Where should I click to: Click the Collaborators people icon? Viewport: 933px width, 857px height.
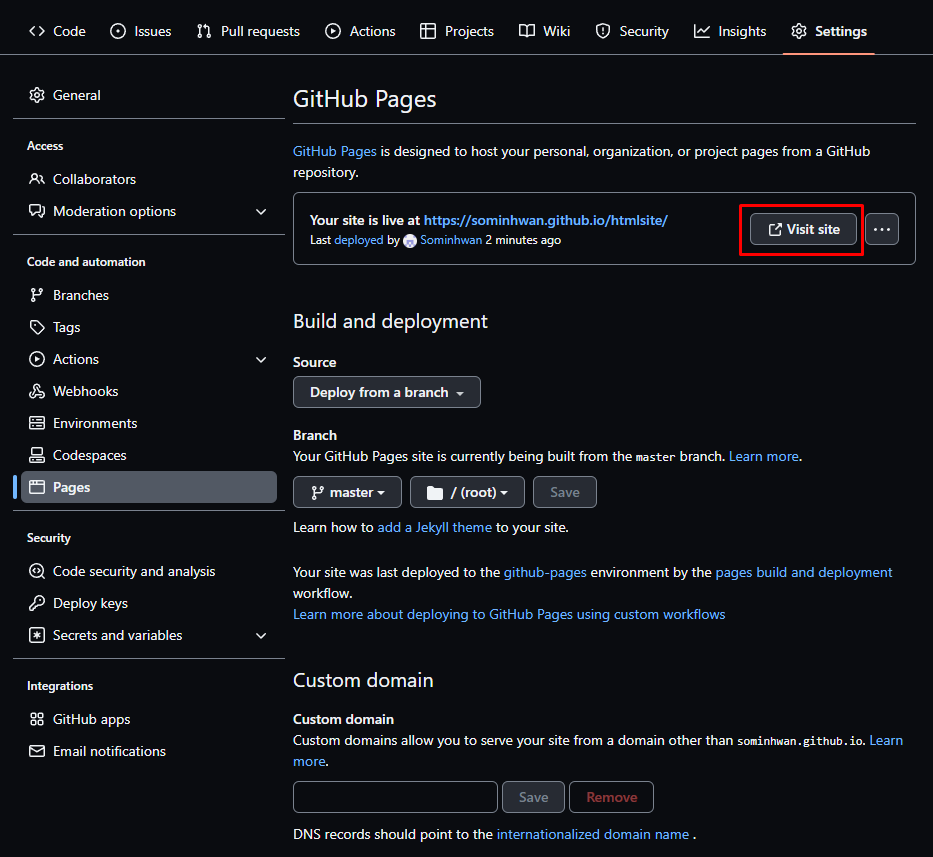(37, 179)
